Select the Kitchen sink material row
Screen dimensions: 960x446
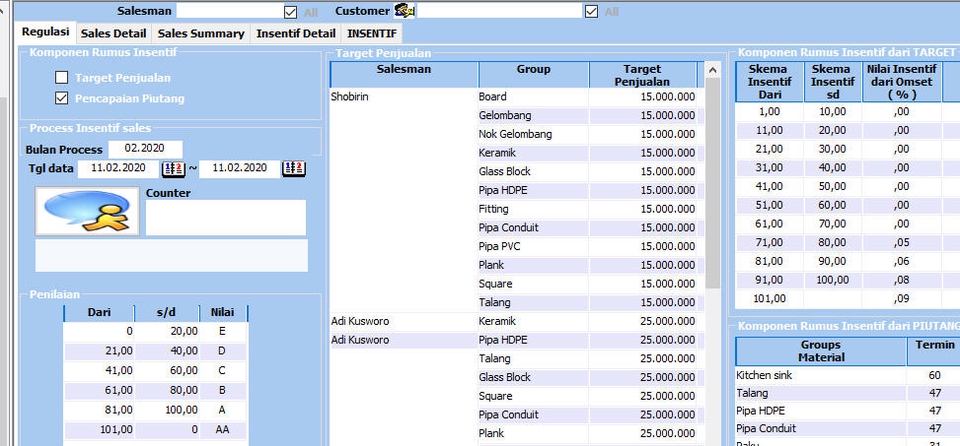click(848, 375)
